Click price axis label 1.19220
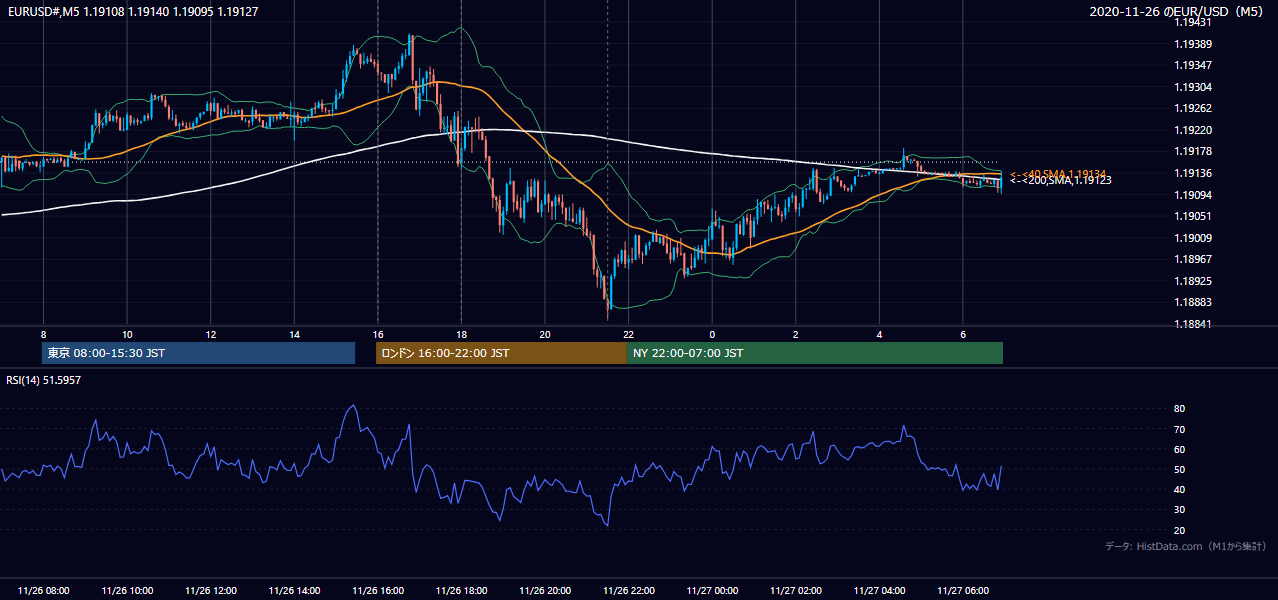The image size is (1278, 600). [1193, 131]
